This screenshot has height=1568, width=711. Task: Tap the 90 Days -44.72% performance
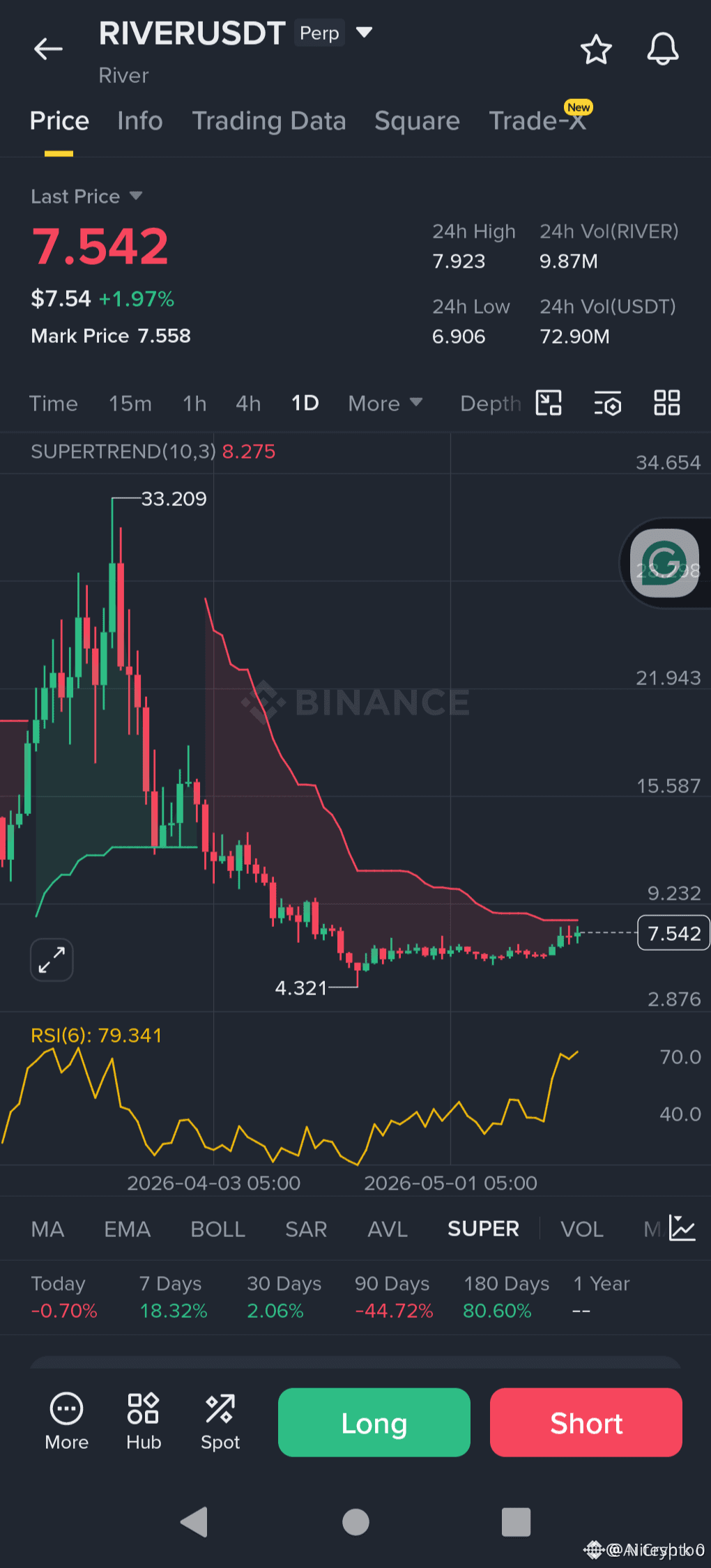coord(394,1297)
